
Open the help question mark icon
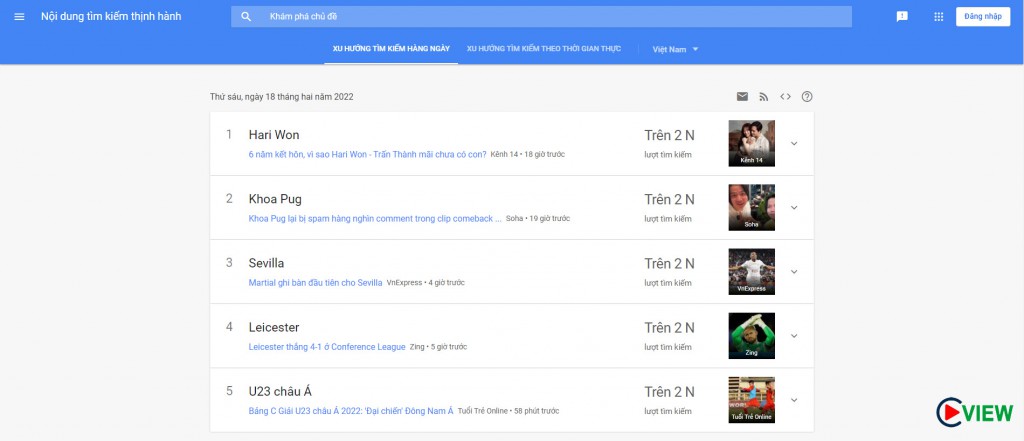point(807,97)
